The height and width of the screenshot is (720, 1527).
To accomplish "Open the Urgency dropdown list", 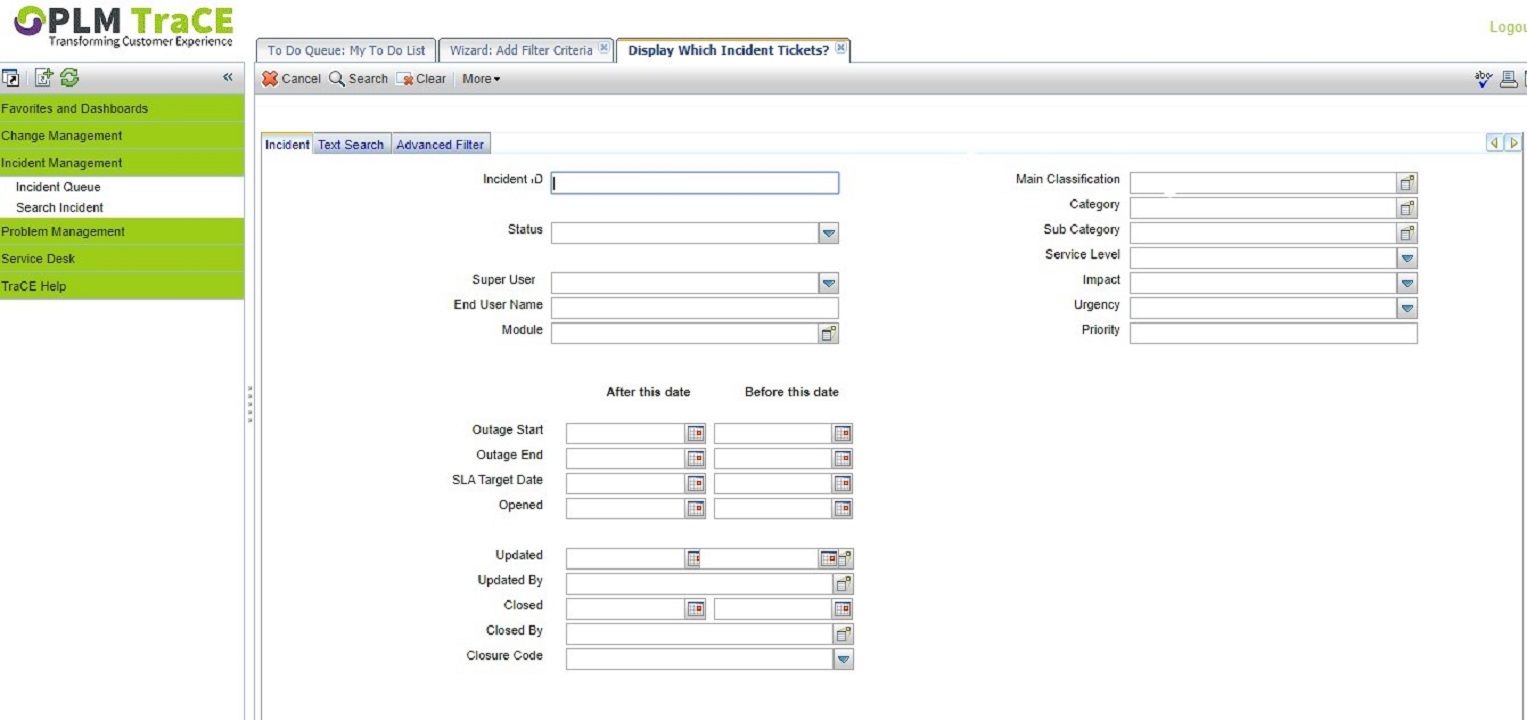I will 1407,309.
